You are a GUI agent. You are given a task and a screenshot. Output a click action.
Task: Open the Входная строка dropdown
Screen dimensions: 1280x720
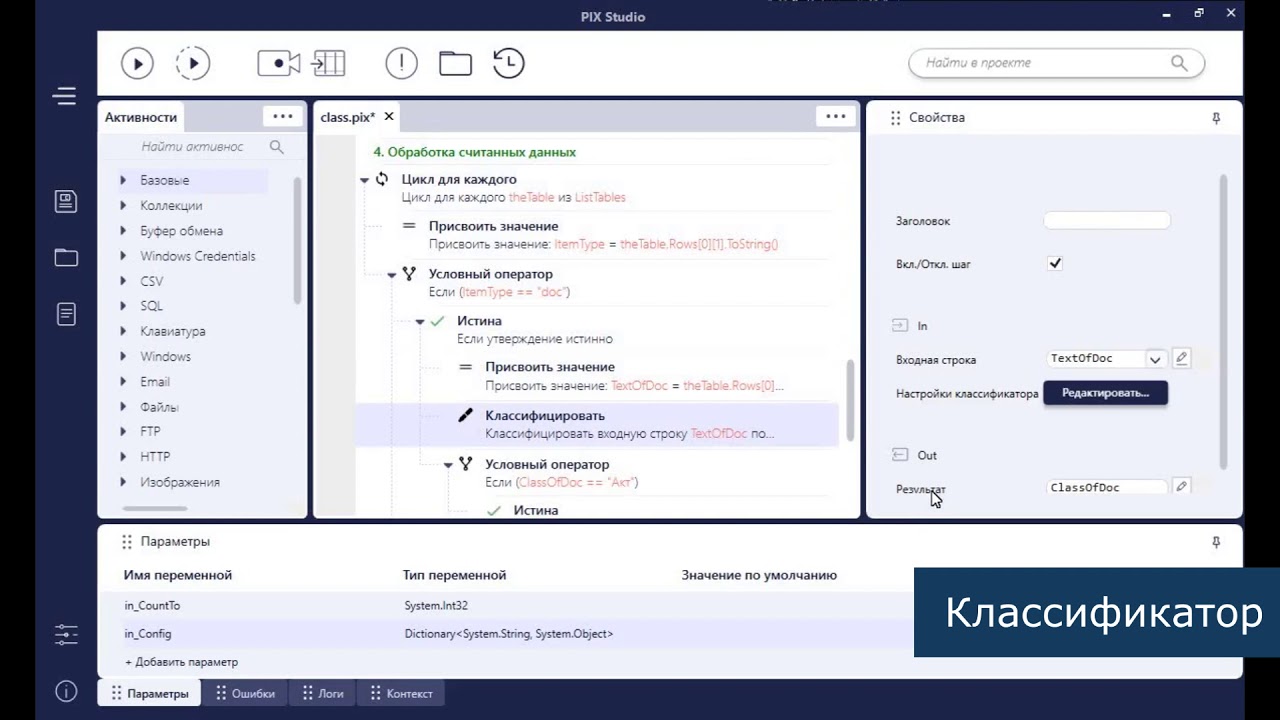pos(1155,359)
